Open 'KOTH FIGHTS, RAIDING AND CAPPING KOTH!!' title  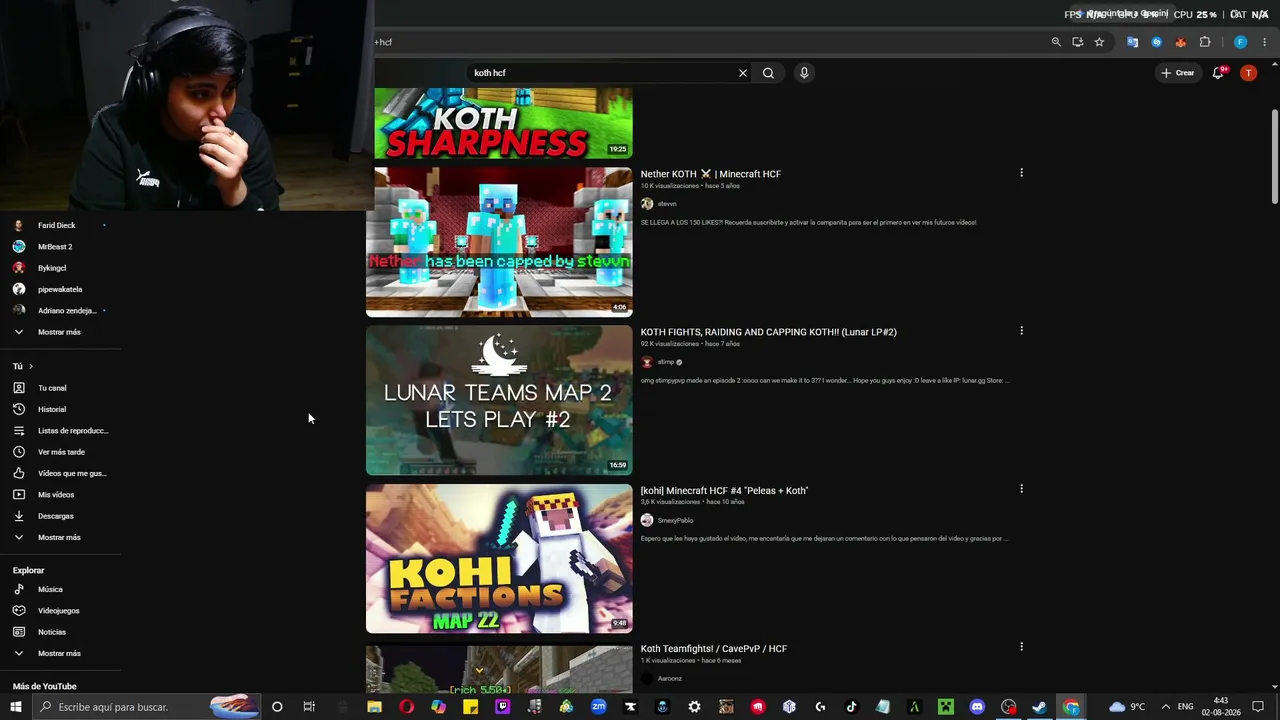[769, 332]
